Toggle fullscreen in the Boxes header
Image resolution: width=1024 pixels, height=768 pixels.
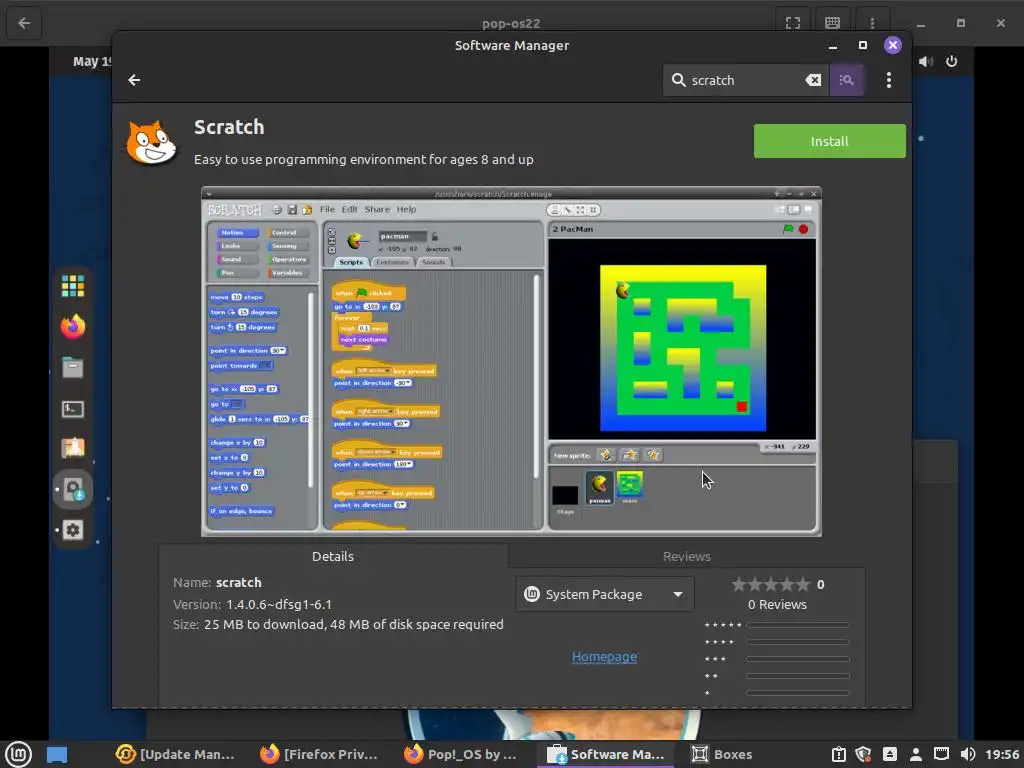point(792,23)
